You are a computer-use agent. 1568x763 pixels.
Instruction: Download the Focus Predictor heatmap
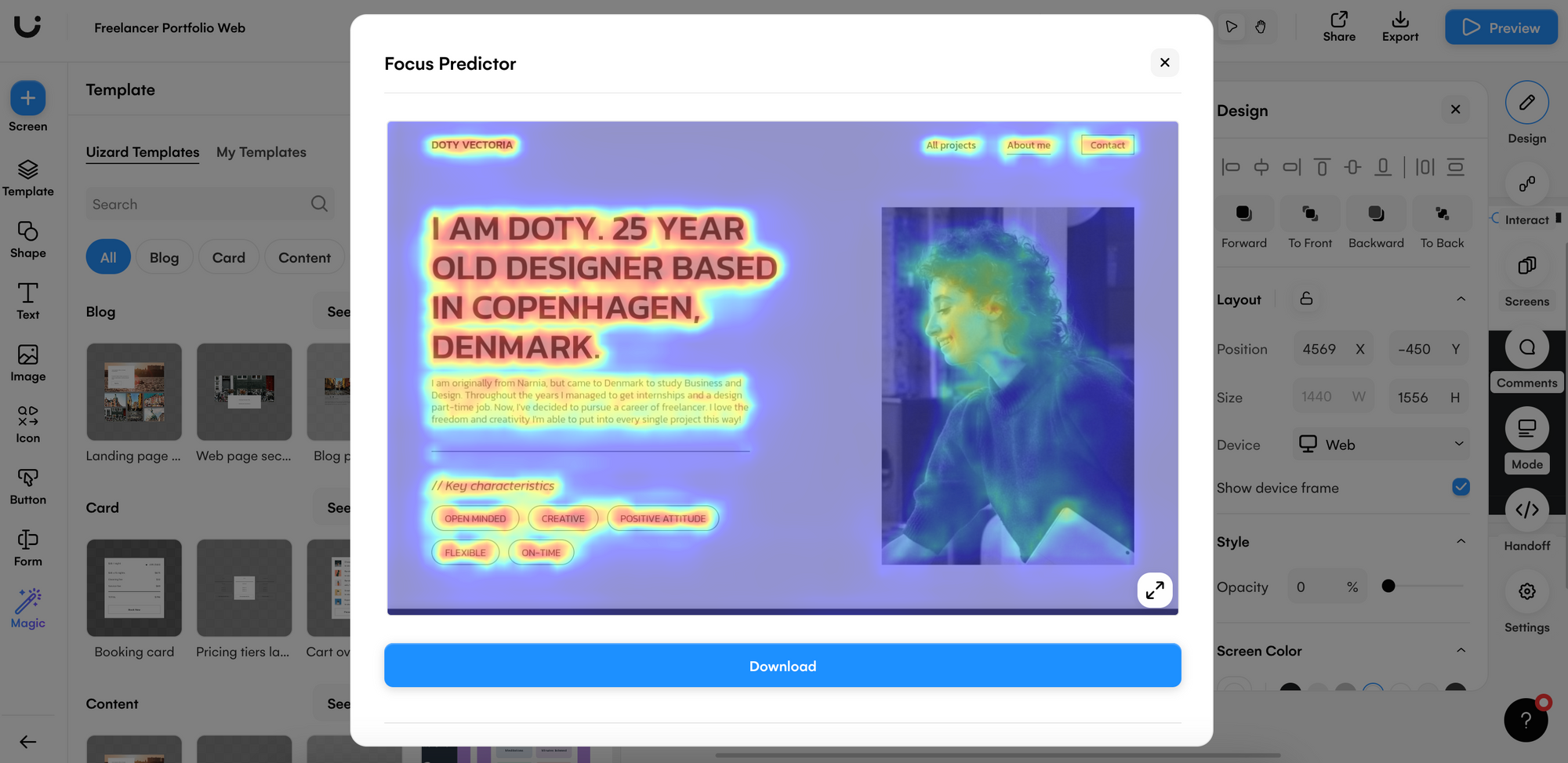782,666
